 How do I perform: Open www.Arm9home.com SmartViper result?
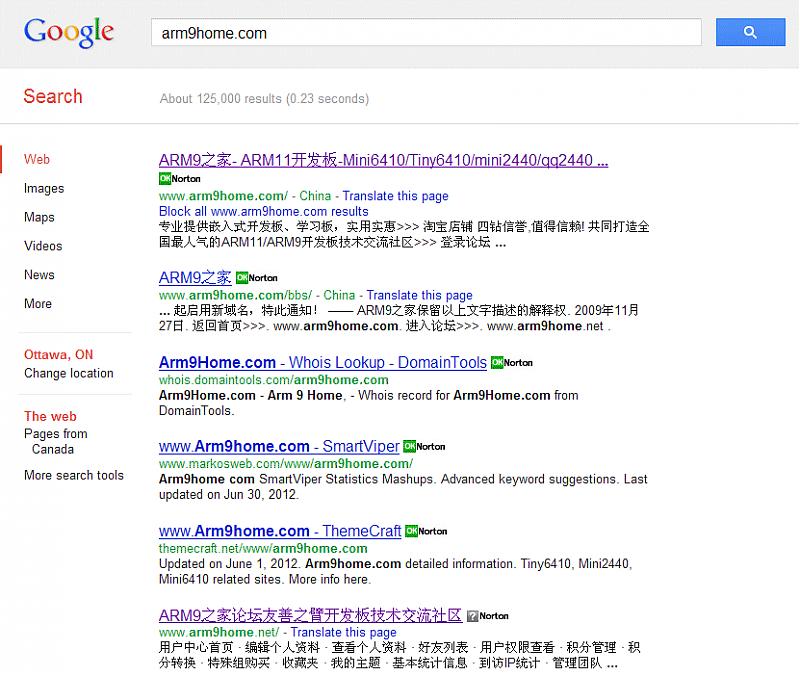pyautogui.click(x=279, y=446)
